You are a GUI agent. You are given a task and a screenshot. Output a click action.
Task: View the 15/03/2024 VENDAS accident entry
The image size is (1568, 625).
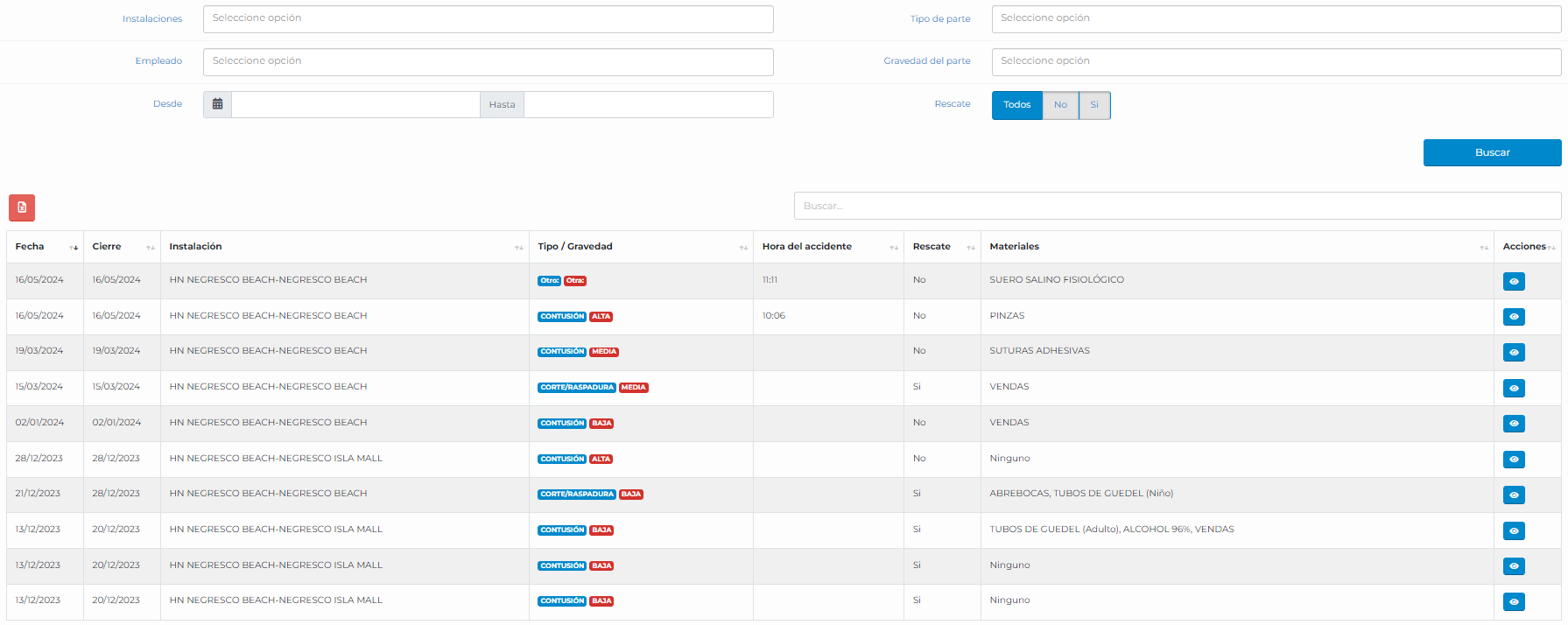coord(1513,388)
